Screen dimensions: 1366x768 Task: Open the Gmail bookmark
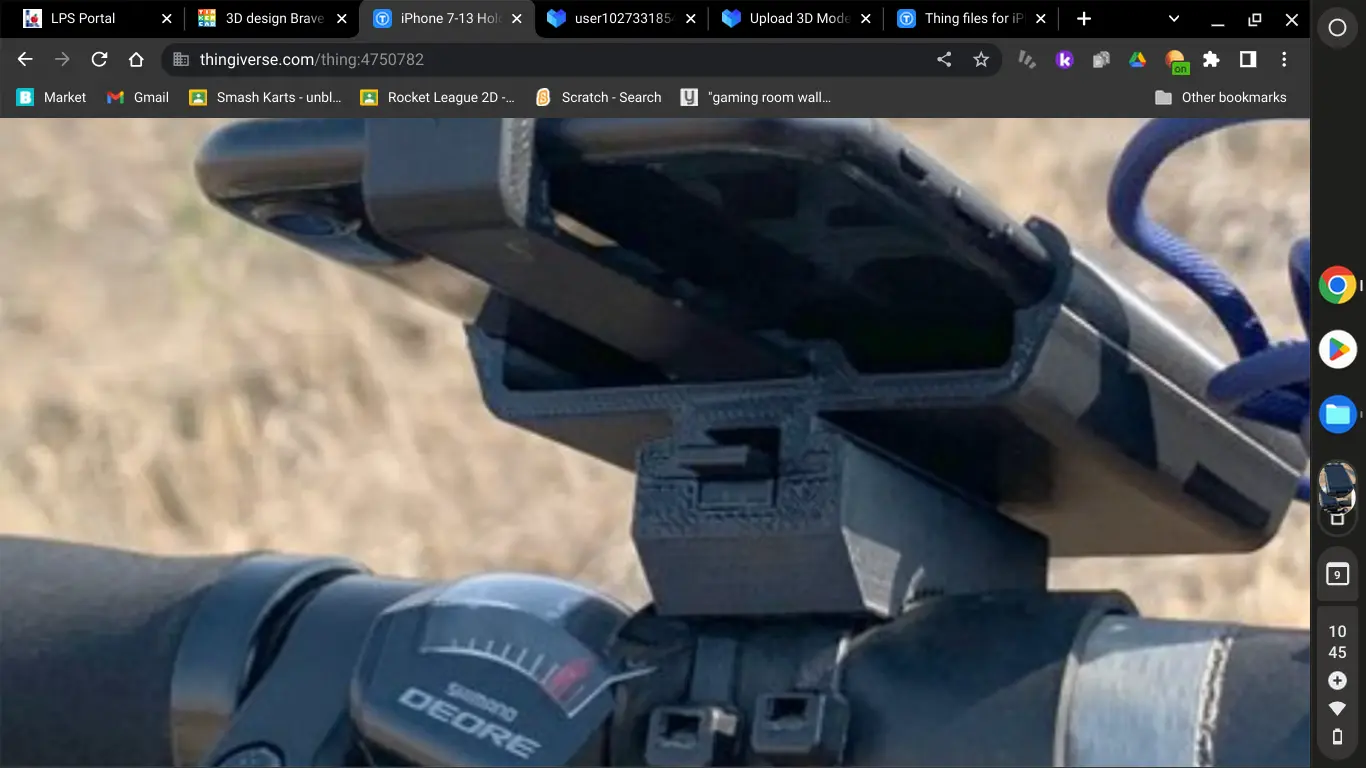click(138, 97)
